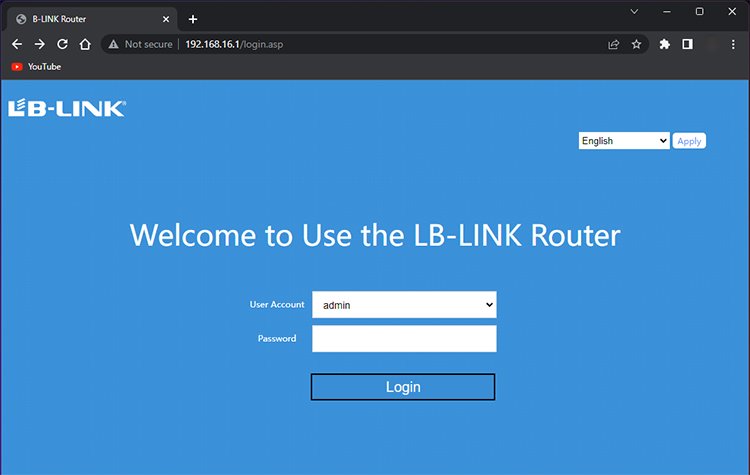Click the LB-LINK logo
The image size is (750, 475).
pos(67,108)
